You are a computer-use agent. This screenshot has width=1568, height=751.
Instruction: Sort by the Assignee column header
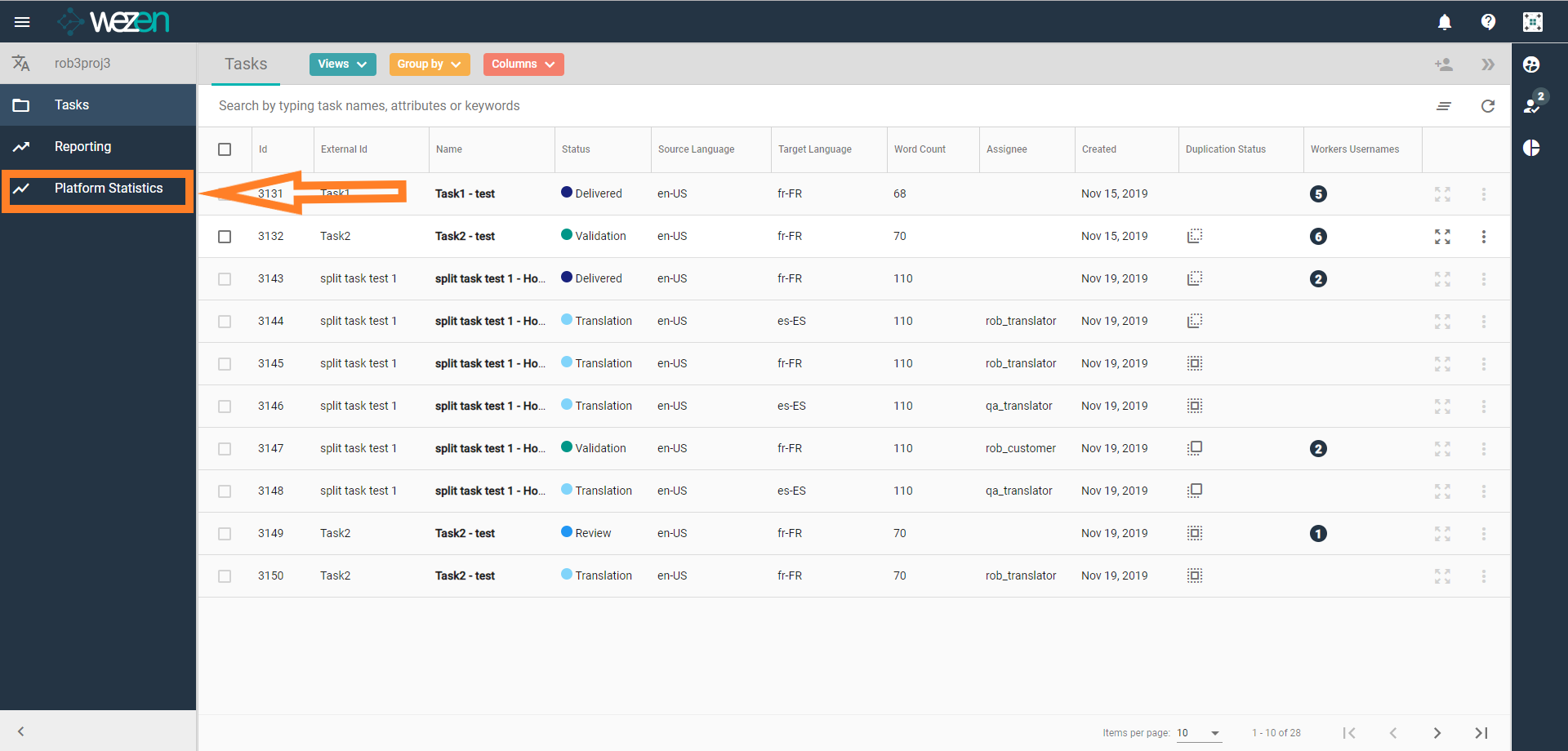tap(1006, 149)
